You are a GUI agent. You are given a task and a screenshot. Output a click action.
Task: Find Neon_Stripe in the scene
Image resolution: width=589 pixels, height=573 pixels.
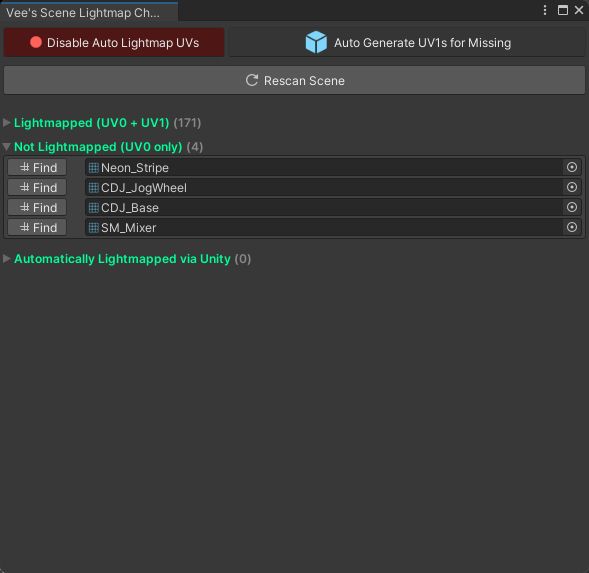pyautogui.click(x=37, y=168)
